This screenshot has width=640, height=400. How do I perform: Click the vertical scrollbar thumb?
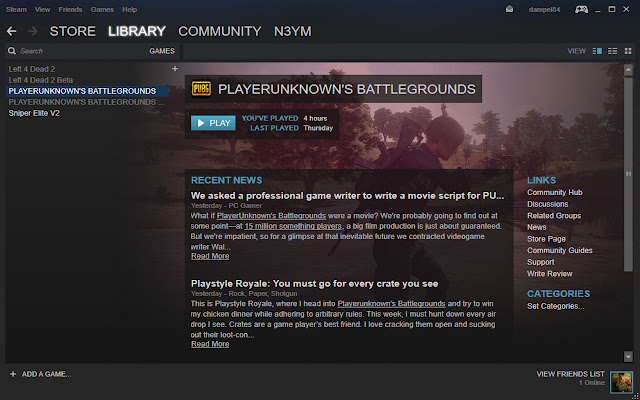pyautogui.click(x=628, y=174)
